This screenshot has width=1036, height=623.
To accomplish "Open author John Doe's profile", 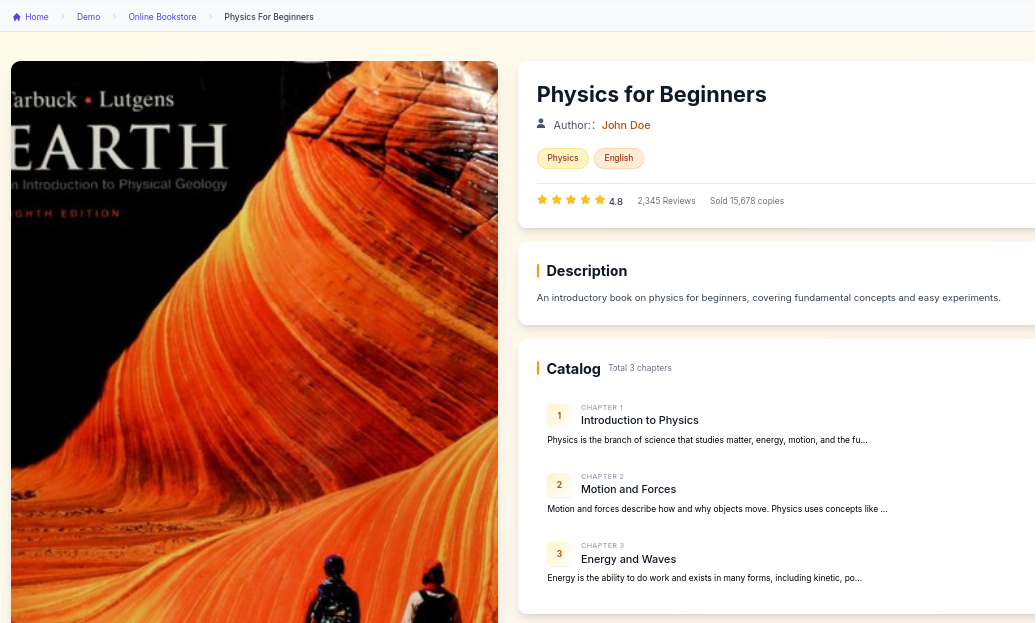I will [x=625, y=125].
